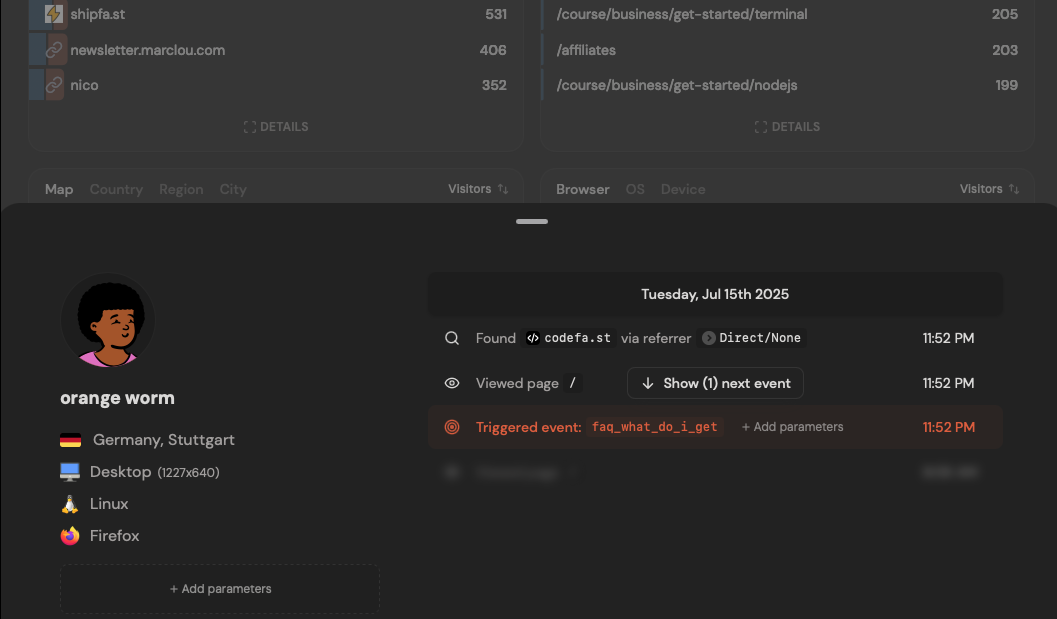Image resolution: width=1057 pixels, height=619 pixels.
Task: Click the Germany flag icon
Action: click(x=68, y=439)
